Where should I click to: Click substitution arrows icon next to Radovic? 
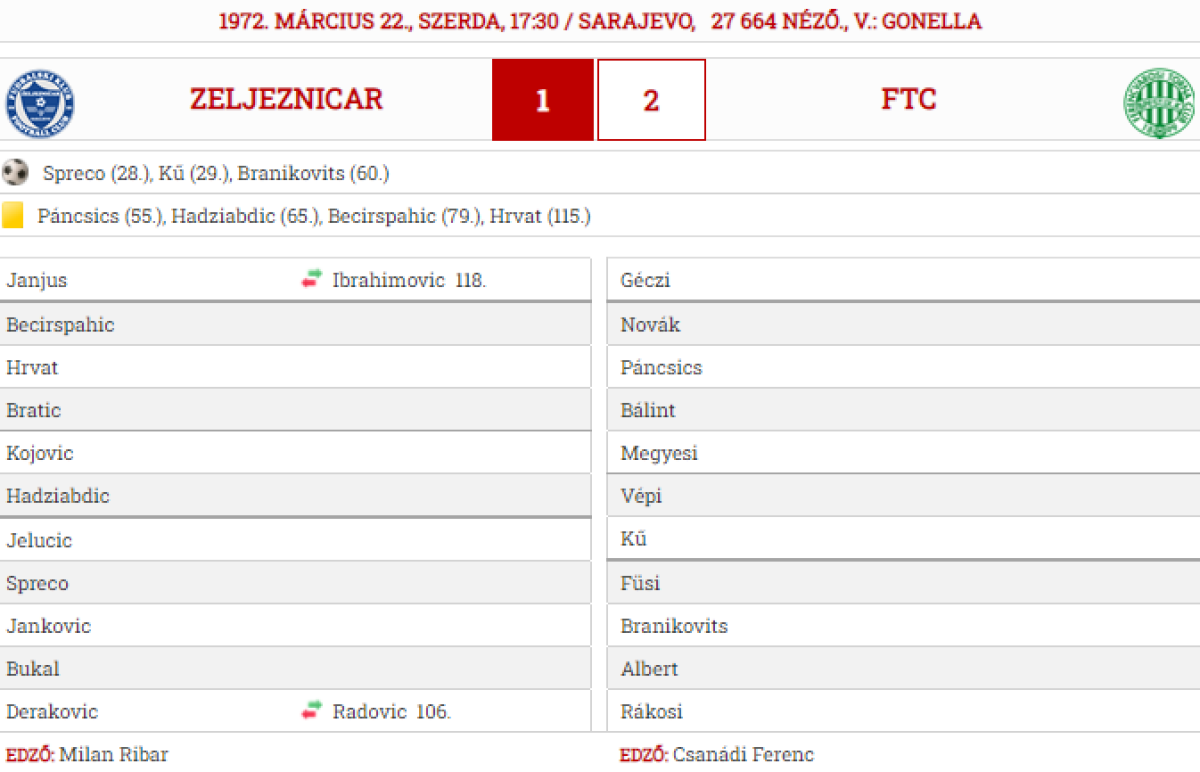312,712
